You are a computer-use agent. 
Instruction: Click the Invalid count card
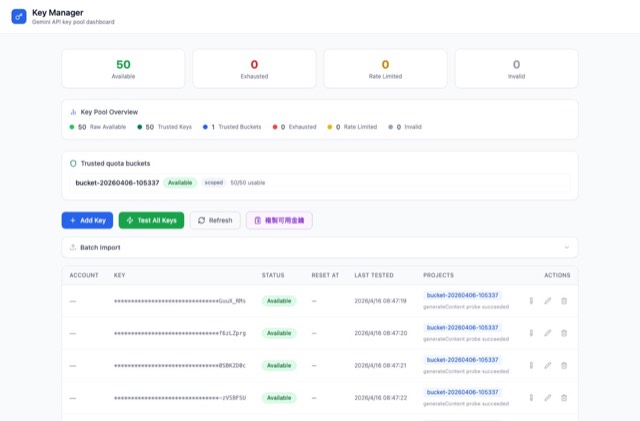pos(516,69)
